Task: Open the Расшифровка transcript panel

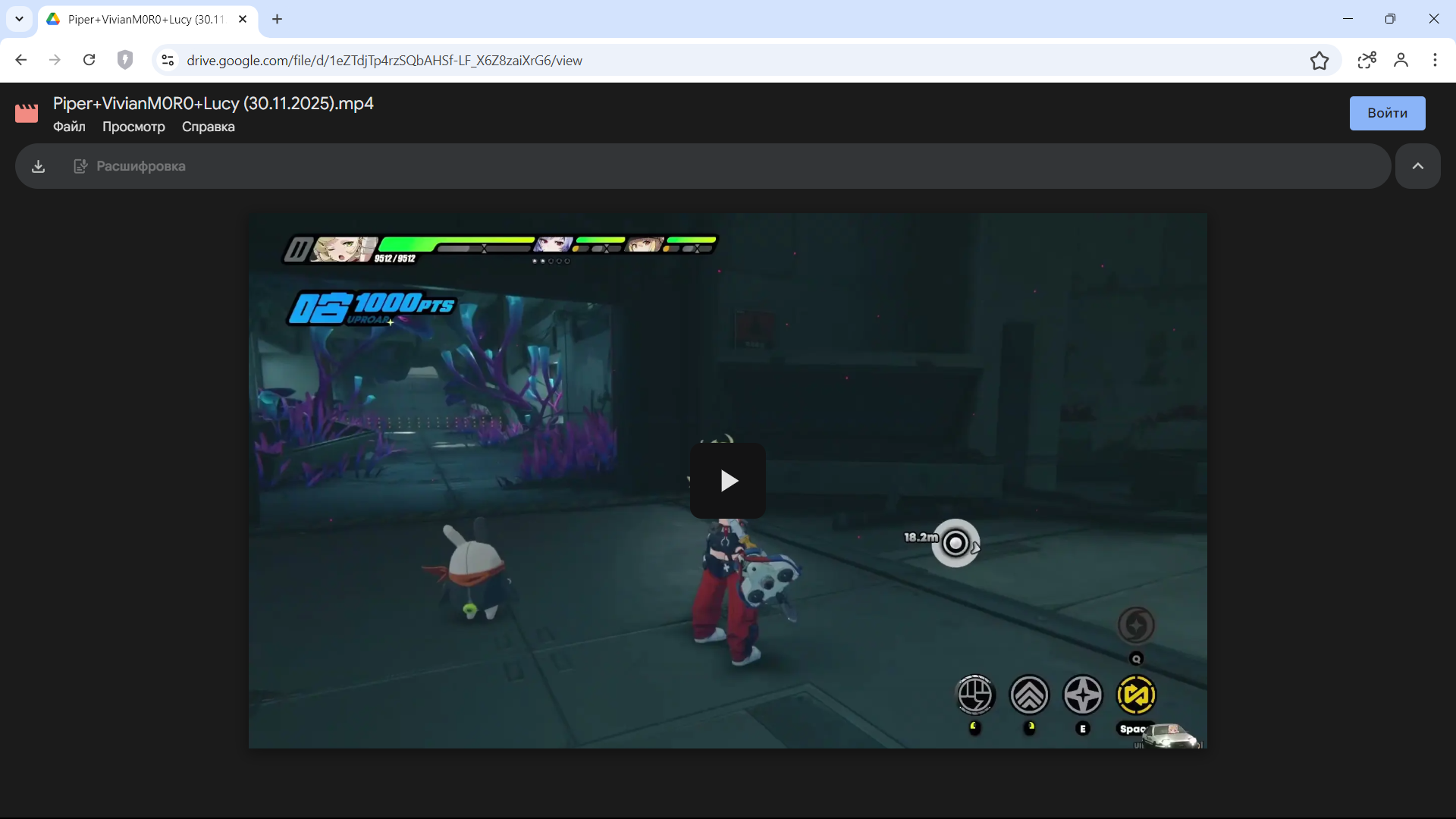Action: coord(130,166)
